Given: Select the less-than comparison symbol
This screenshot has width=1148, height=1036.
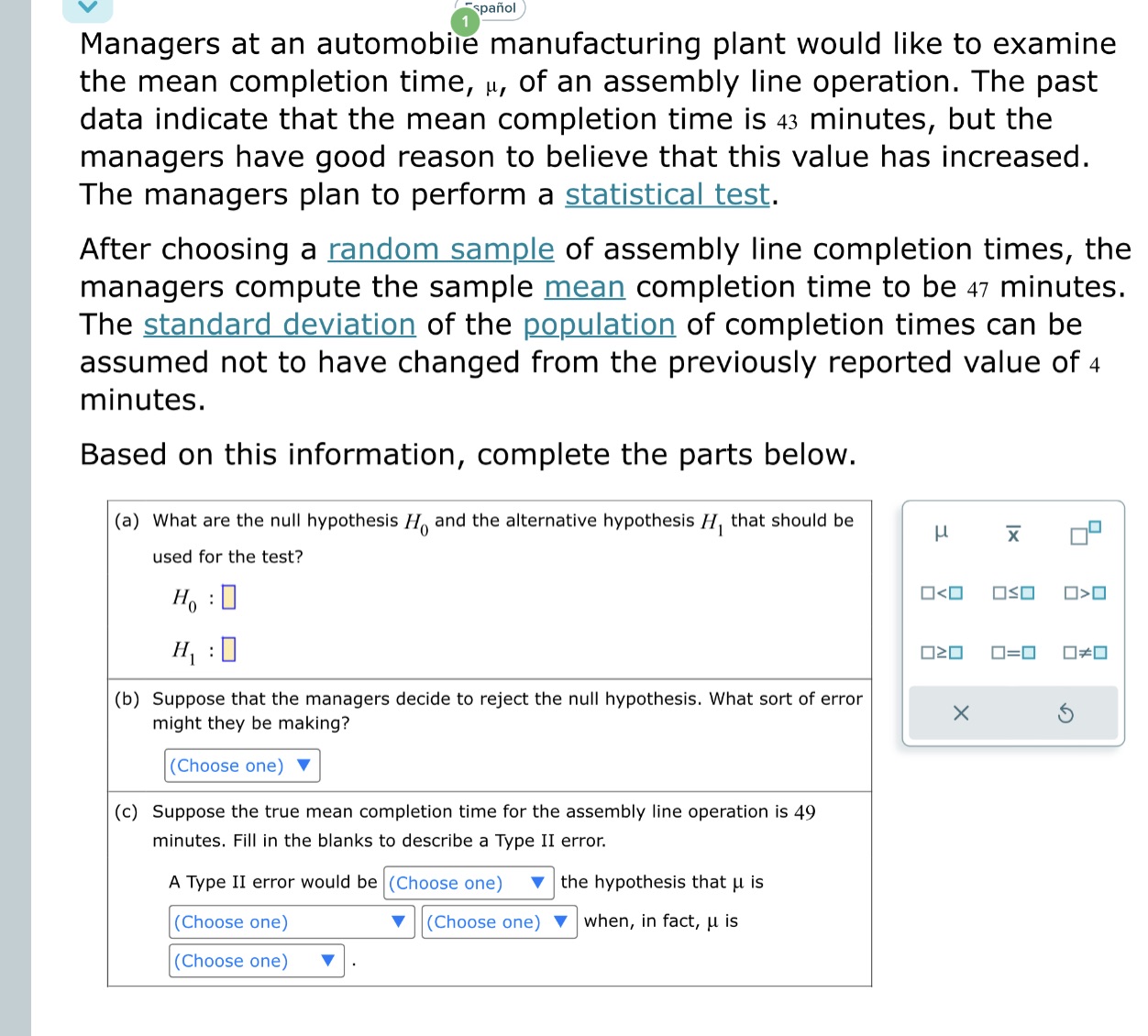Looking at the screenshot, I should click(943, 593).
